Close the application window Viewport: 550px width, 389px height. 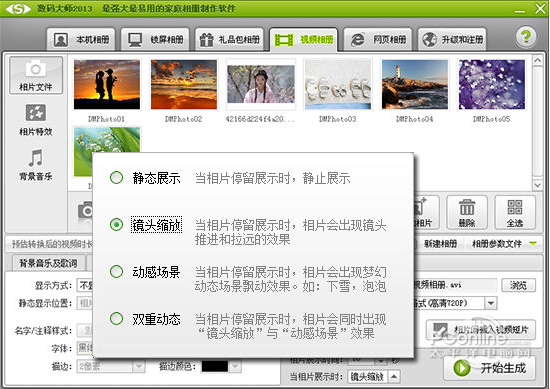tap(540, 8)
